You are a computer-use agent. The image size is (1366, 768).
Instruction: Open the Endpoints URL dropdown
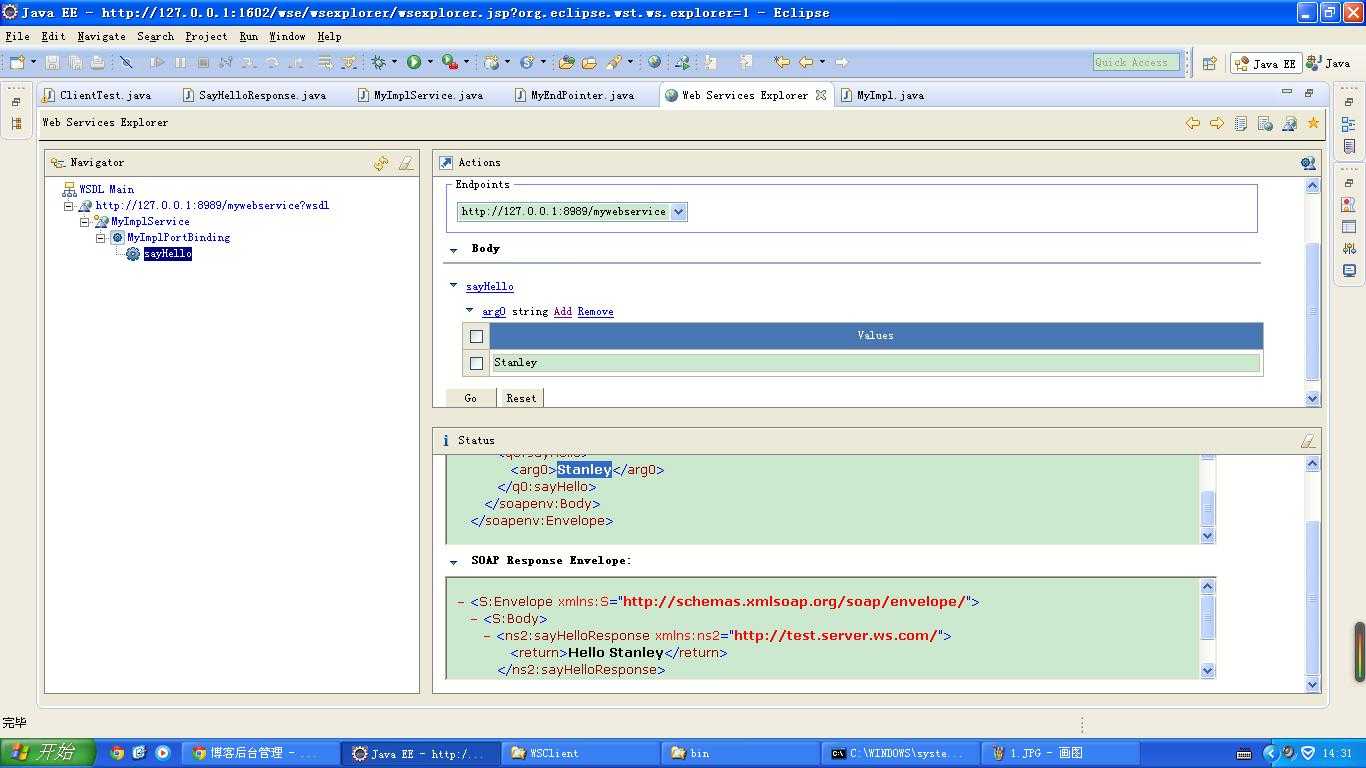pos(678,212)
